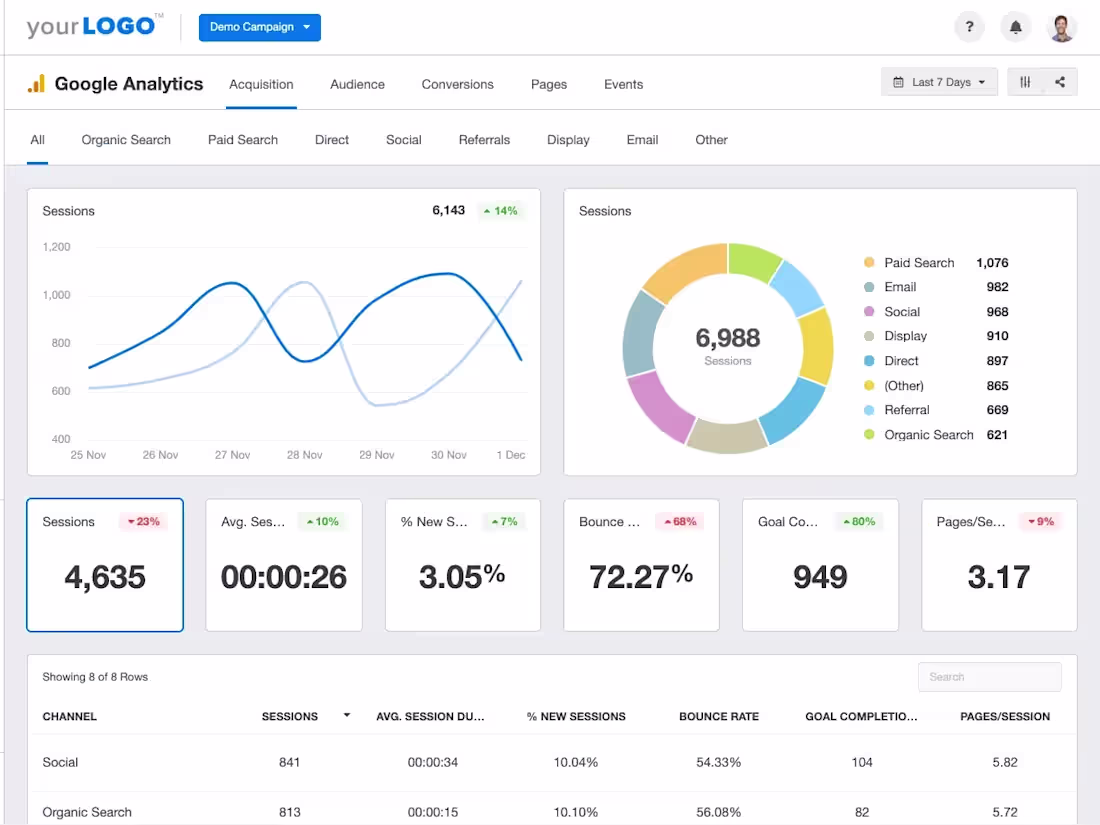Viewport: 1100px width, 825px height.
Task: Open the user profile avatar
Action: (1061, 27)
